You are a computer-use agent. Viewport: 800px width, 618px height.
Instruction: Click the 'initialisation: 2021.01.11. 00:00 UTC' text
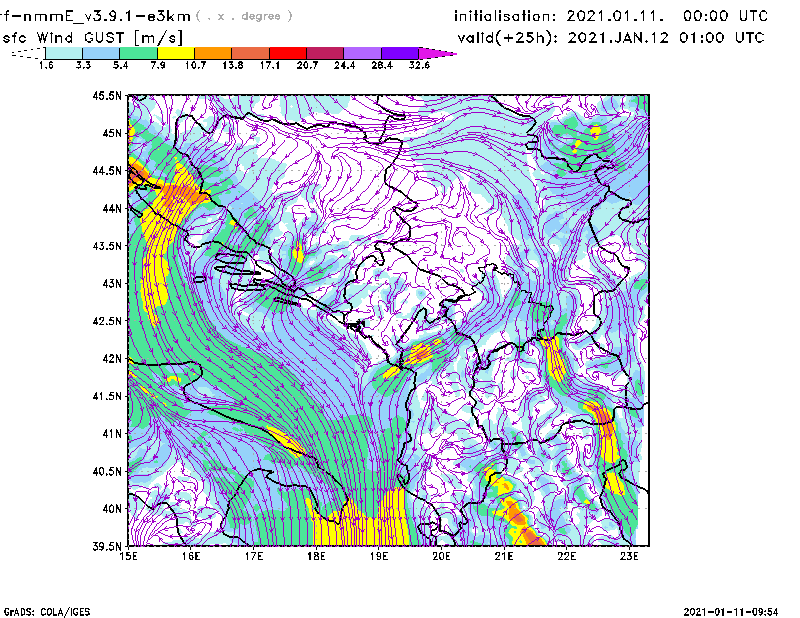pyautogui.click(x=611, y=16)
